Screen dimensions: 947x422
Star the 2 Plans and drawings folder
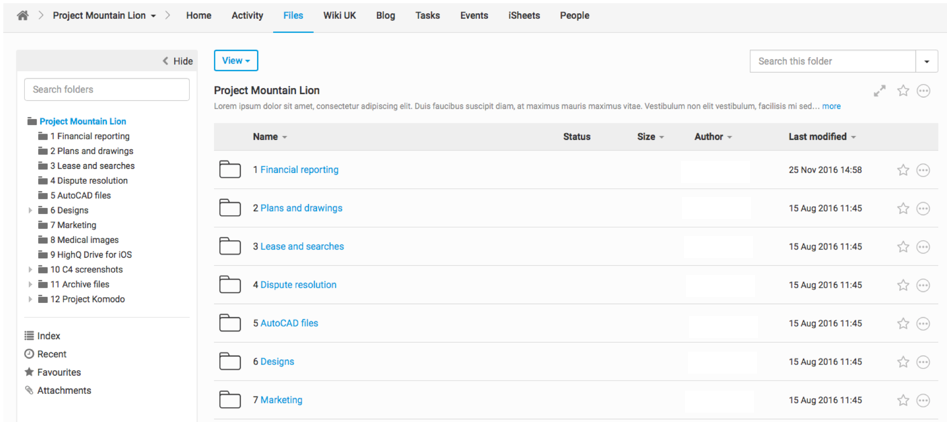[x=903, y=209]
